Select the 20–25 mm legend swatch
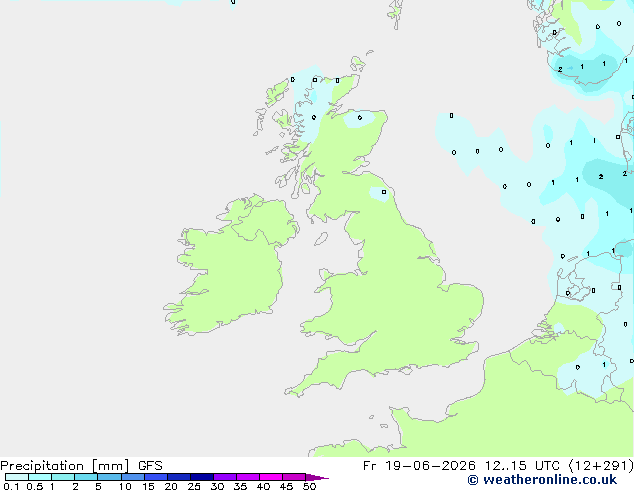The height and width of the screenshot is (490, 634). coord(179,477)
